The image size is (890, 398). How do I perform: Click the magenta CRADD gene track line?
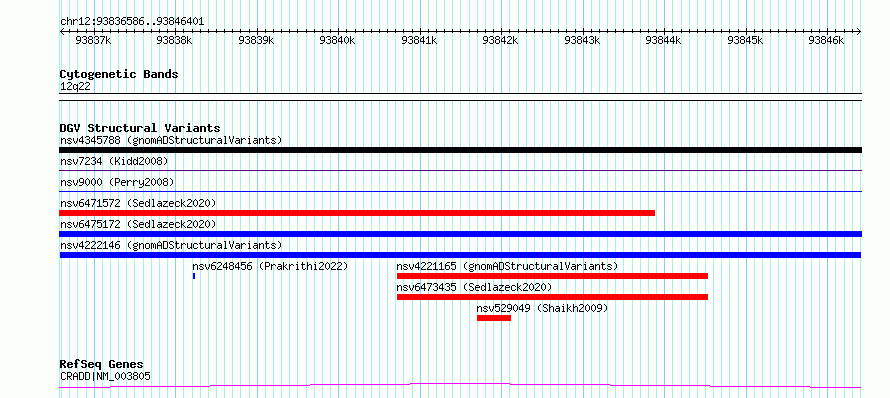tap(460, 386)
